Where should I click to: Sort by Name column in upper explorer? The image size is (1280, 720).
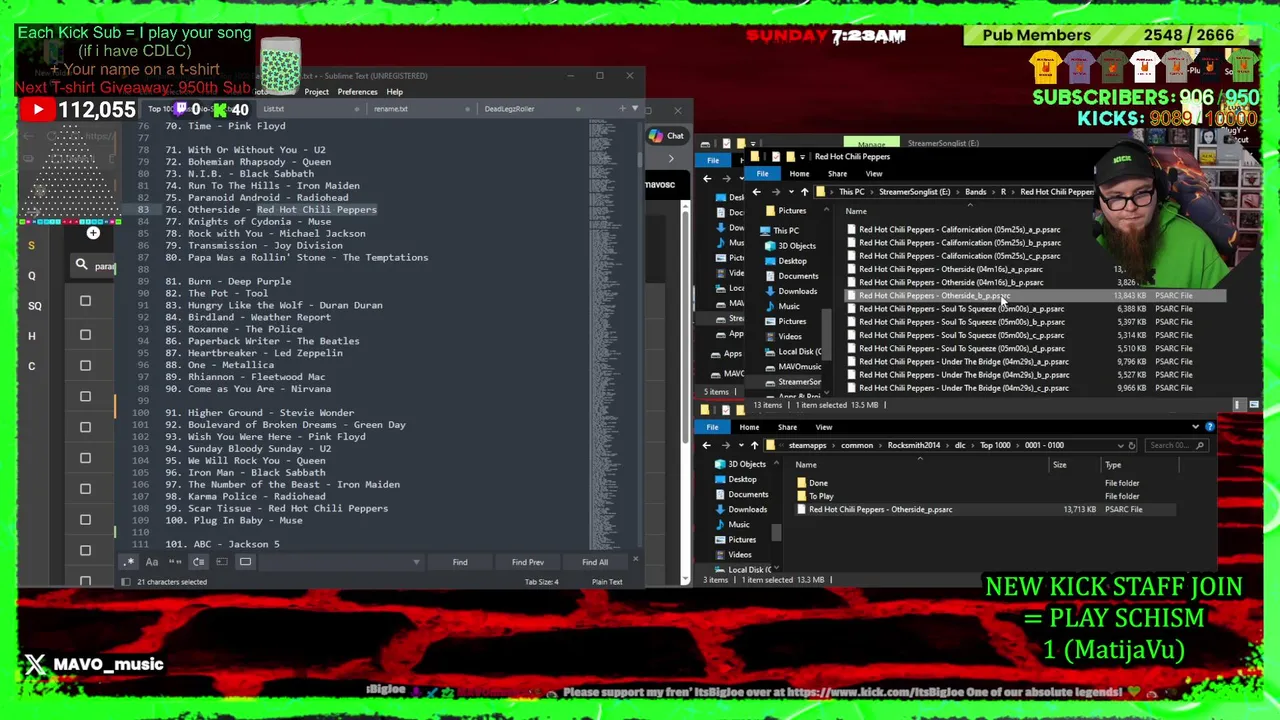click(856, 211)
